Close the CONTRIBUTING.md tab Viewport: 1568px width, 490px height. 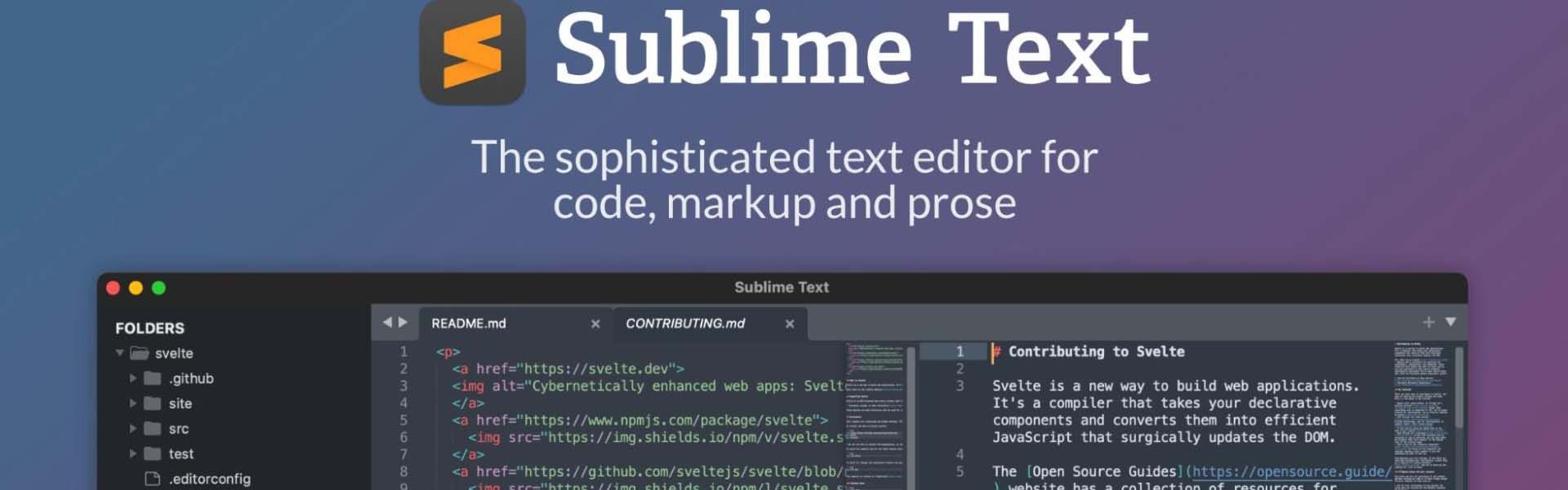pos(790,324)
